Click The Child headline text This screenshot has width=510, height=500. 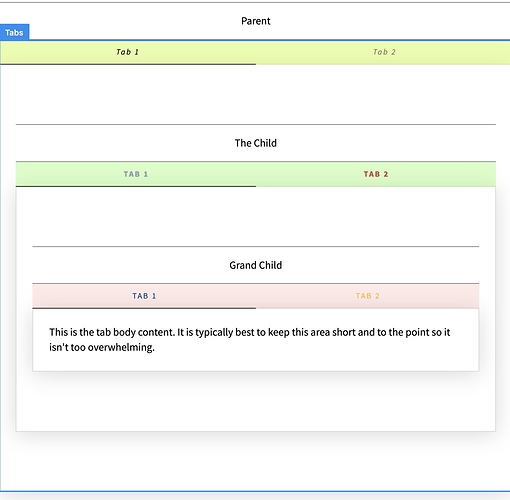[x=256, y=143]
